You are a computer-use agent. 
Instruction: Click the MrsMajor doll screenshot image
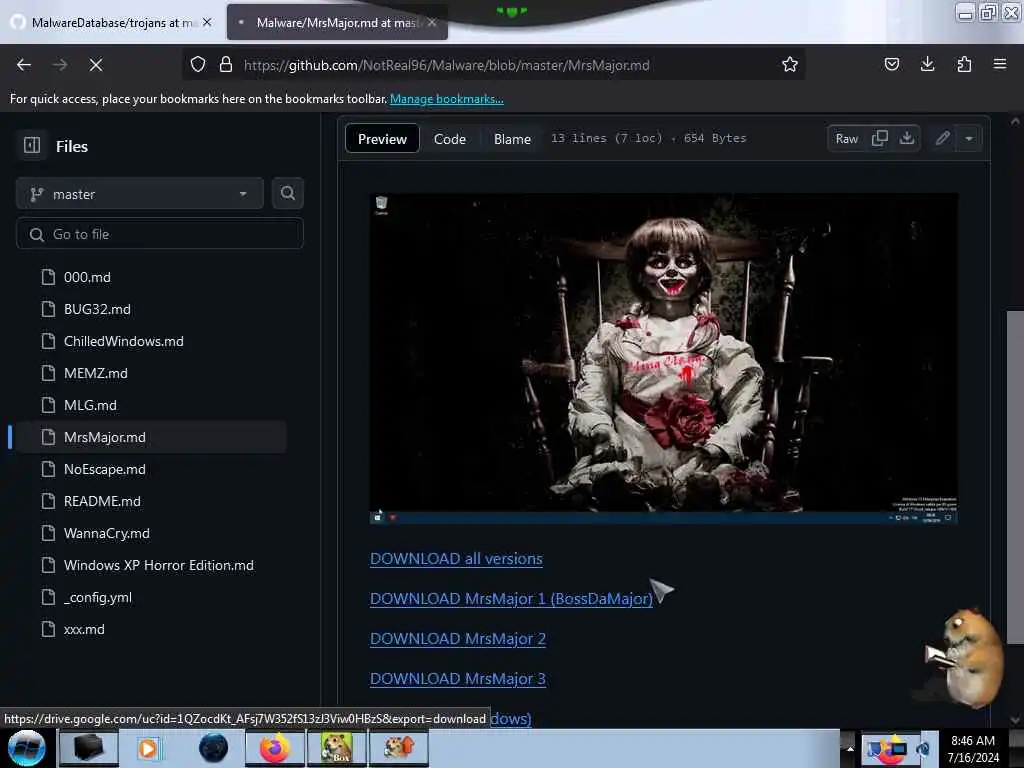point(664,359)
